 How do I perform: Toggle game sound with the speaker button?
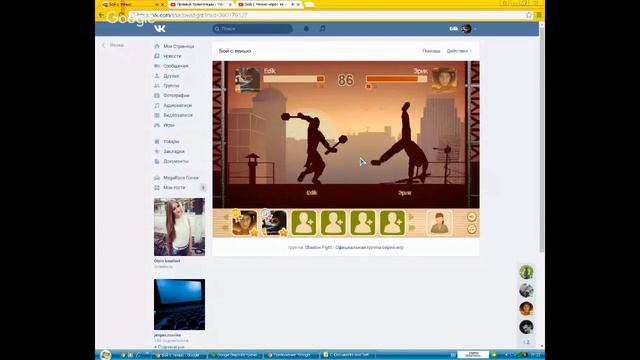click(471, 217)
